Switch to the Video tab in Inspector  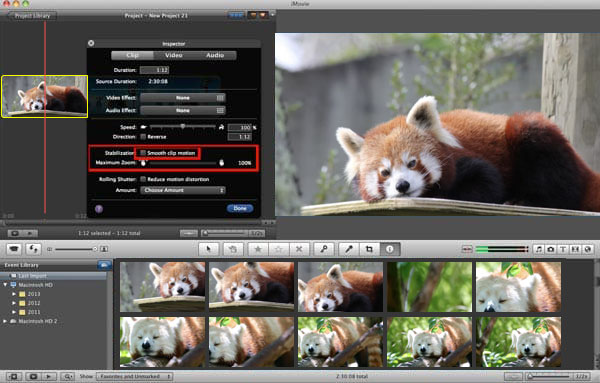pos(173,55)
